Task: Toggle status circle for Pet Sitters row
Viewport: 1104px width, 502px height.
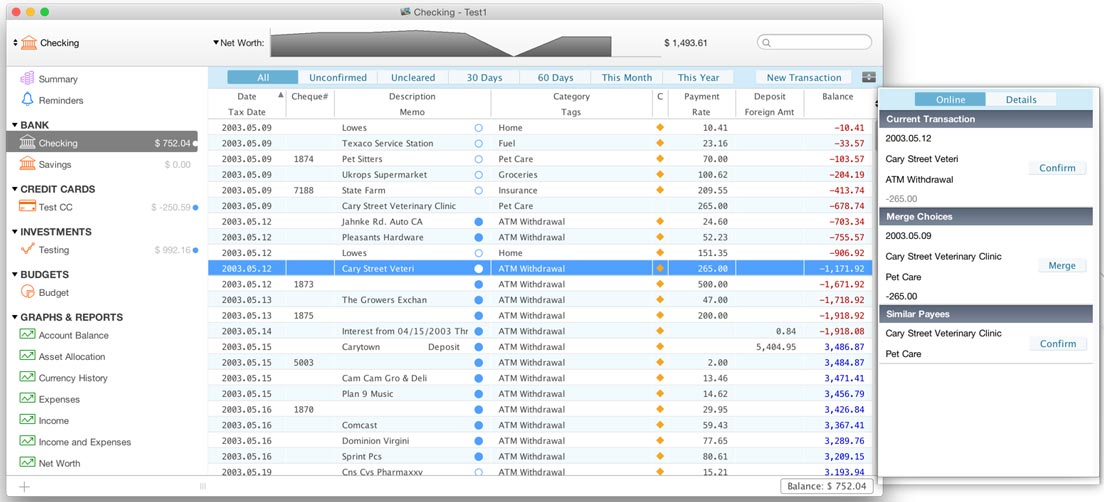Action: (479, 159)
